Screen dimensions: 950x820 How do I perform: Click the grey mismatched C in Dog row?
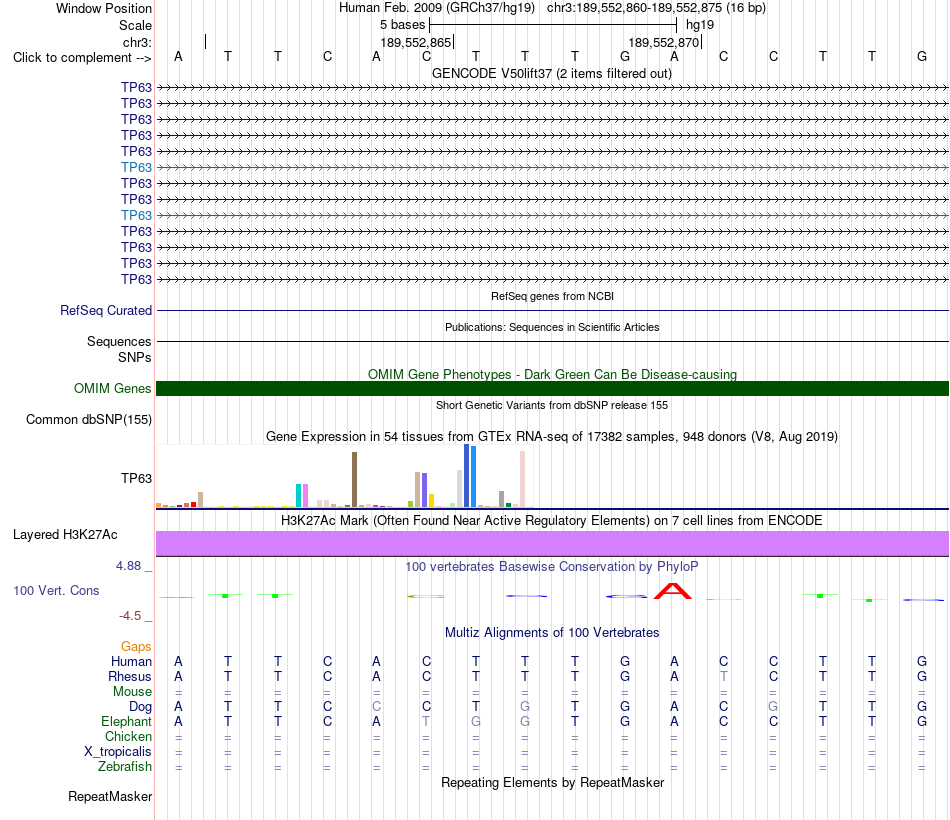tap(376, 707)
